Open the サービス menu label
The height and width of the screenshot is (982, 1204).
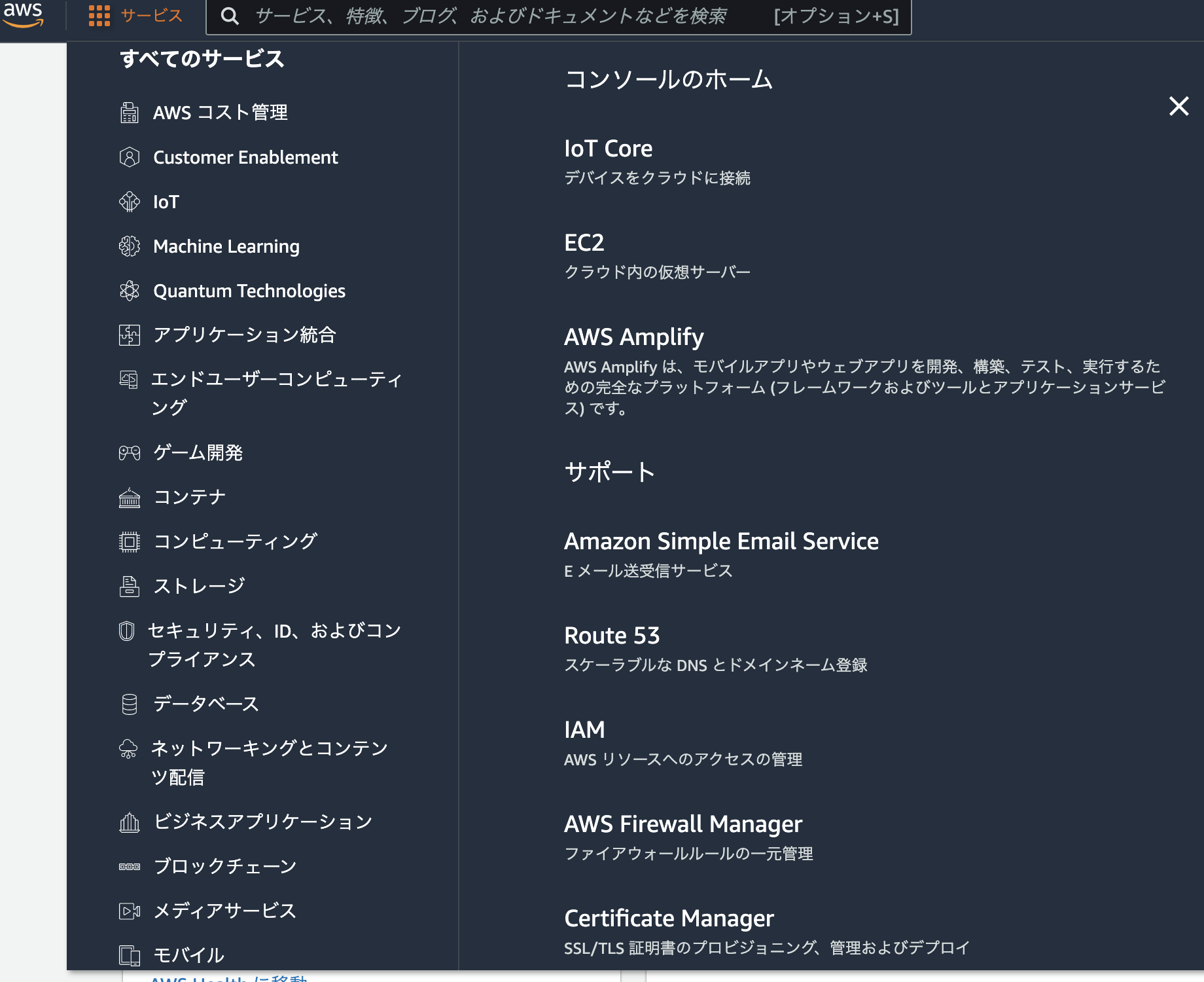coord(151,16)
